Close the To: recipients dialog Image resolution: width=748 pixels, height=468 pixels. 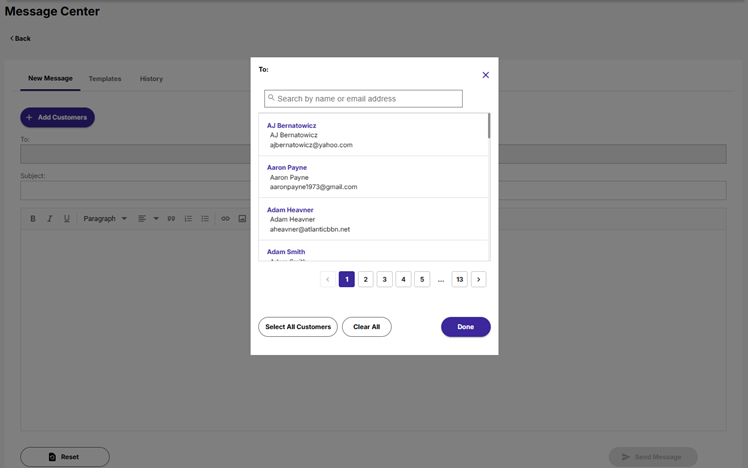(486, 75)
